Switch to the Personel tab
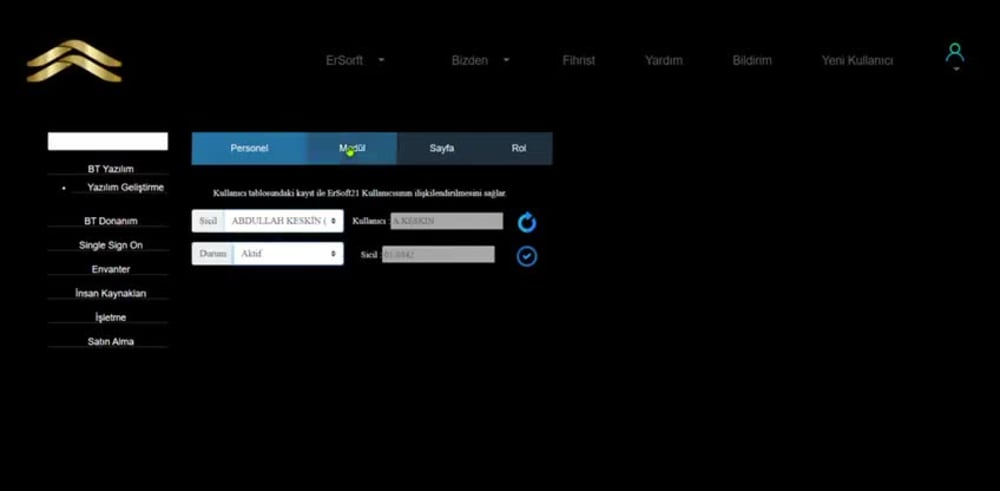This screenshot has width=1000, height=491. (x=249, y=148)
